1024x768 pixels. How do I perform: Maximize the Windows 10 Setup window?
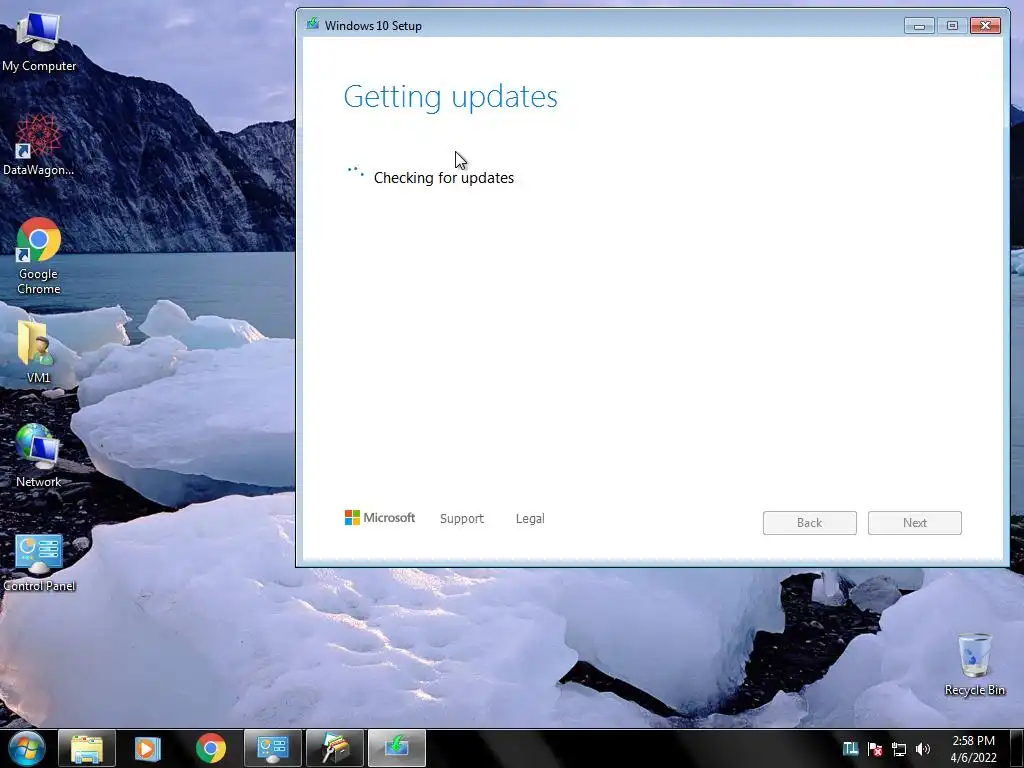point(952,25)
